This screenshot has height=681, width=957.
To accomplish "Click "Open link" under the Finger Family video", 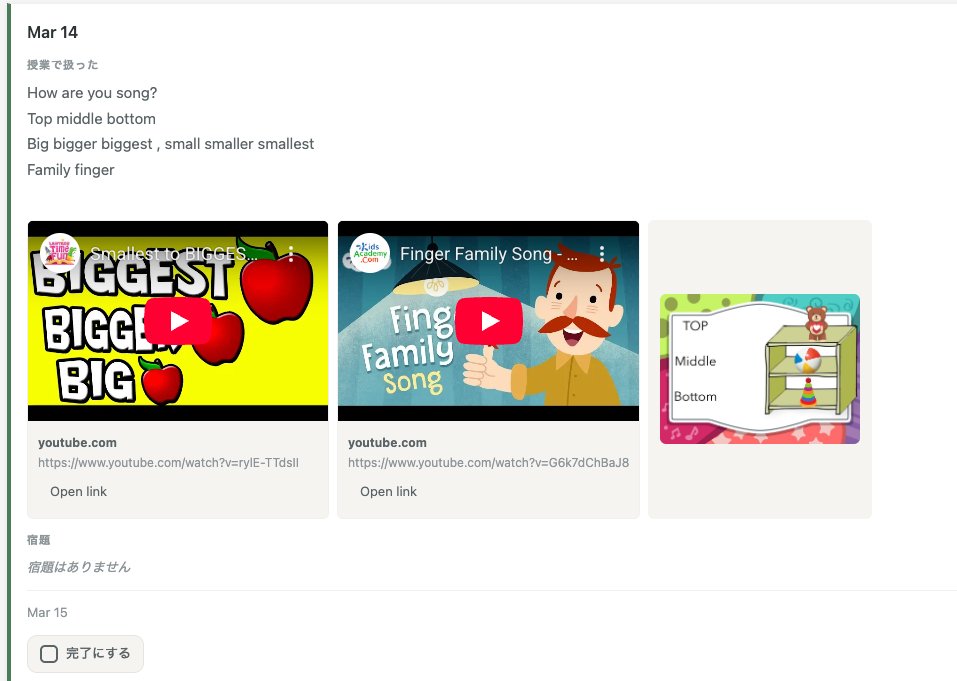I will click(x=389, y=491).
